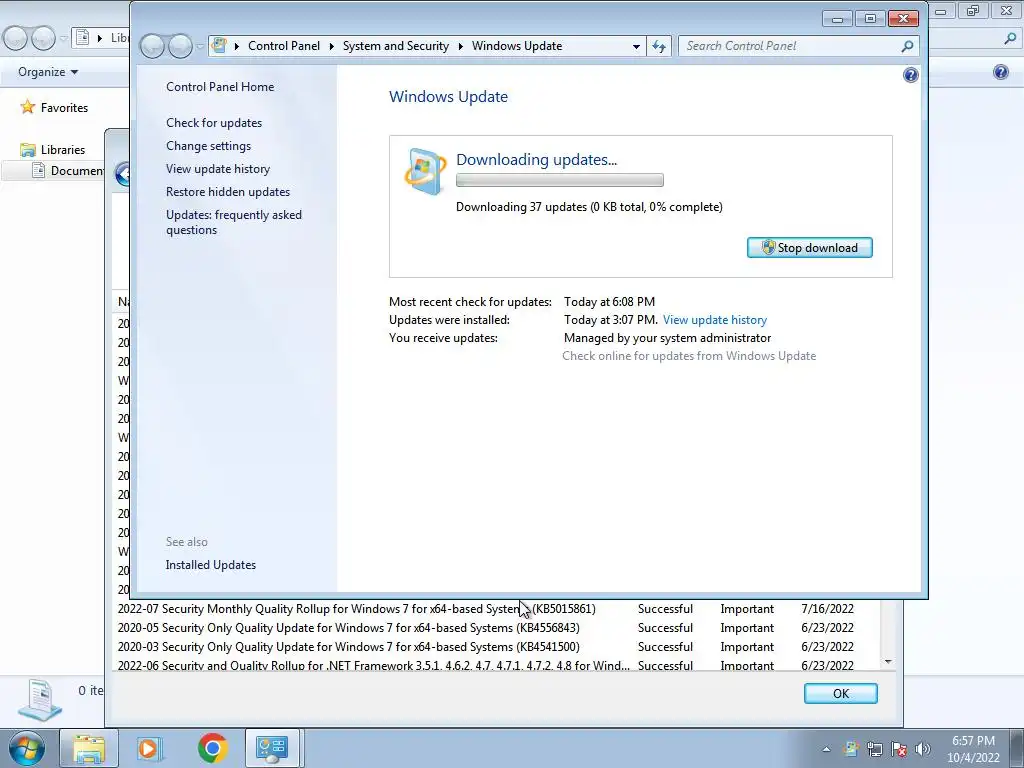This screenshot has height=768, width=1024.
Task: Click the downloading updates progress bar
Action: tap(560, 180)
